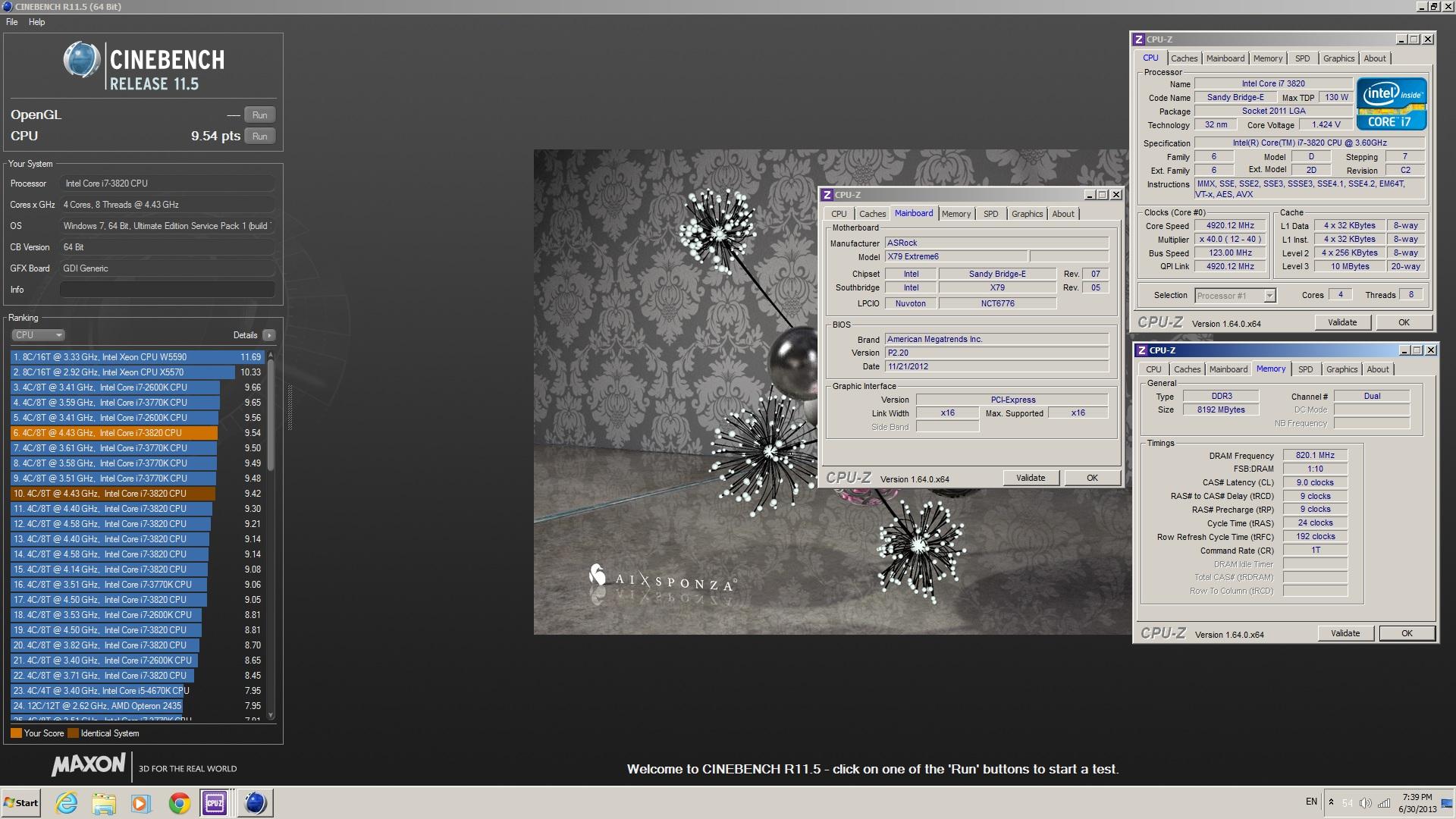Click CPU-Z icon in Mainboard window title
Image resolution: width=1456 pixels, height=819 pixels.
click(827, 195)
